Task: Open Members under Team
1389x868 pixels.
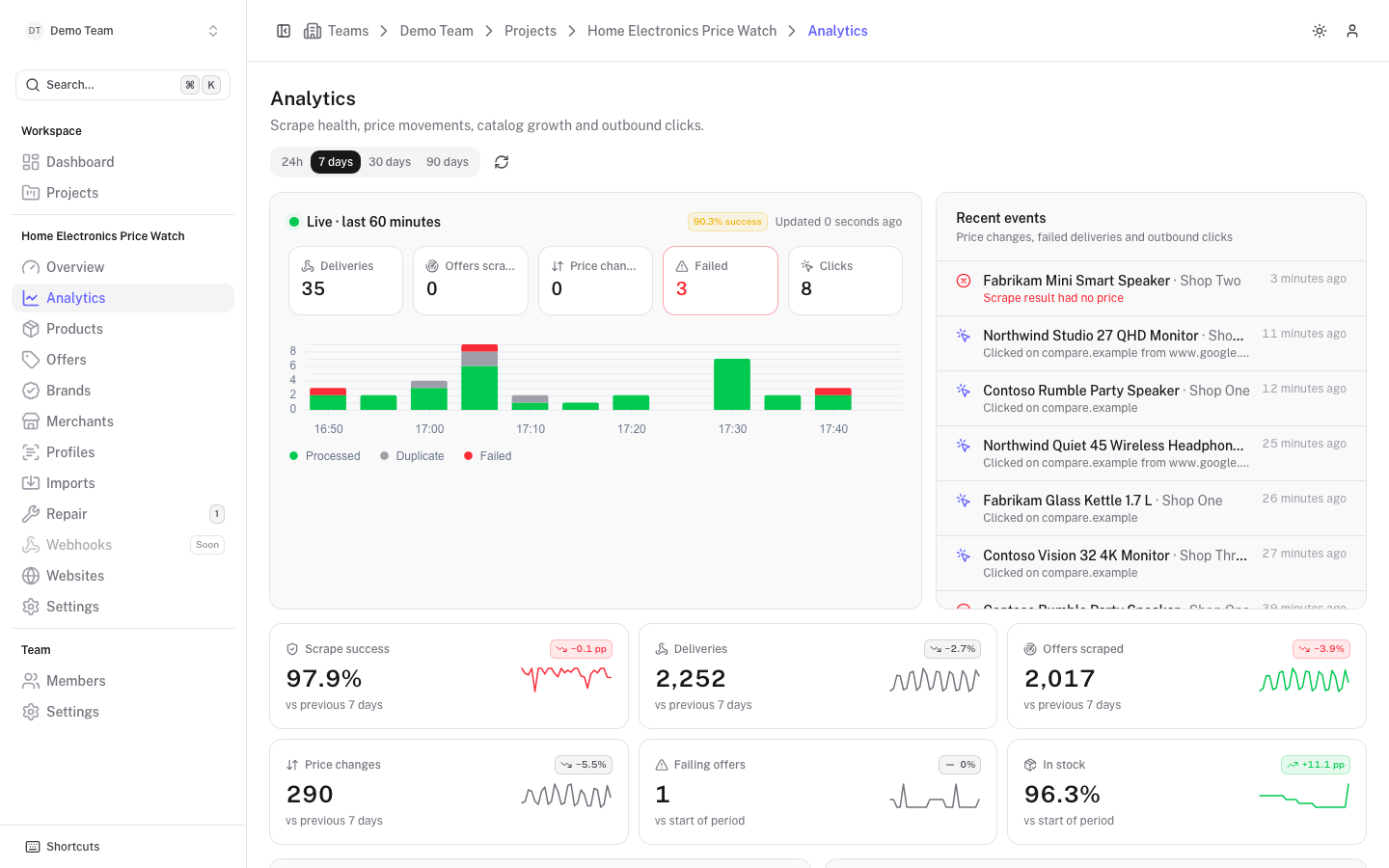Action: click(123, 681)
